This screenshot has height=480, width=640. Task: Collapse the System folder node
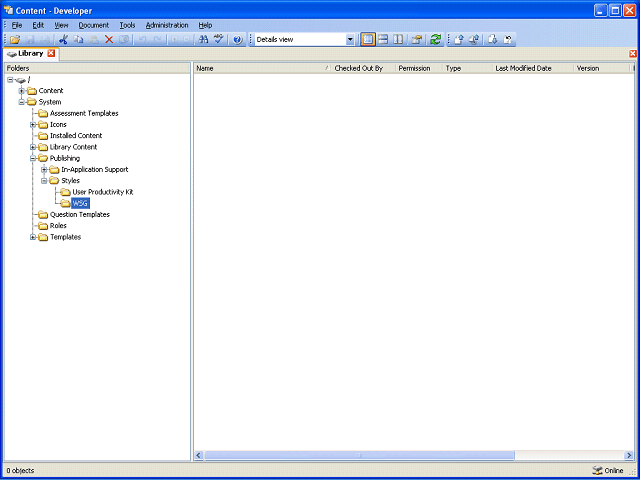coord(22,102)
